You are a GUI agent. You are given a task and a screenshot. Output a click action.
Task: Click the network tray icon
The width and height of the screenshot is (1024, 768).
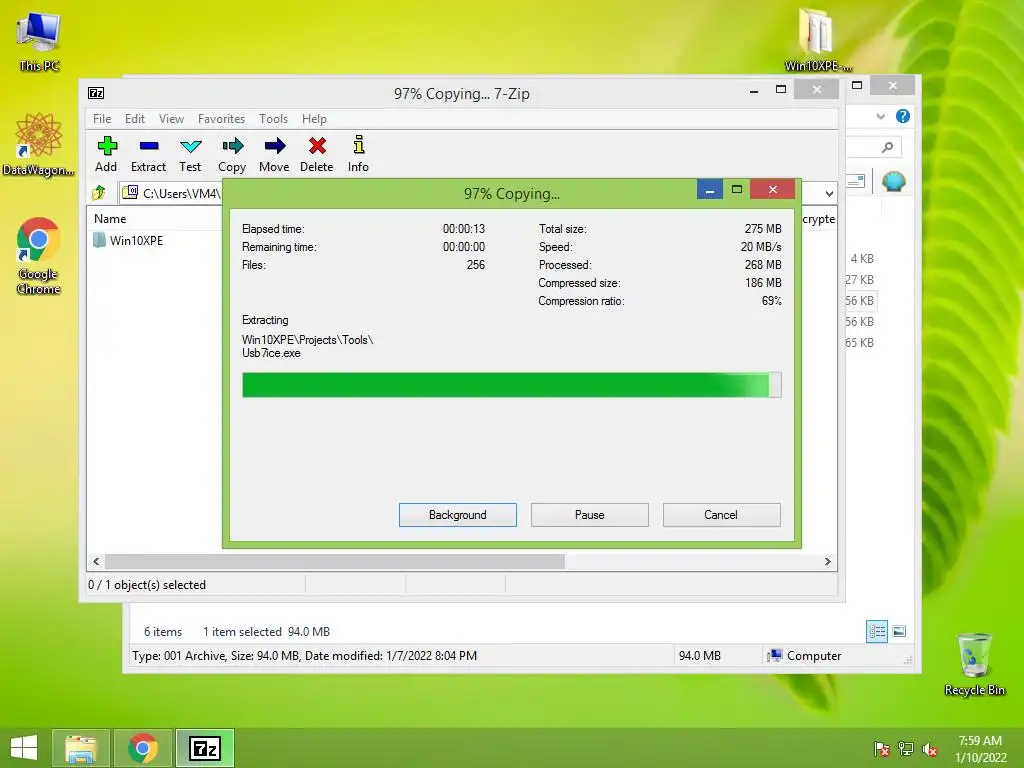click(906, 749)
